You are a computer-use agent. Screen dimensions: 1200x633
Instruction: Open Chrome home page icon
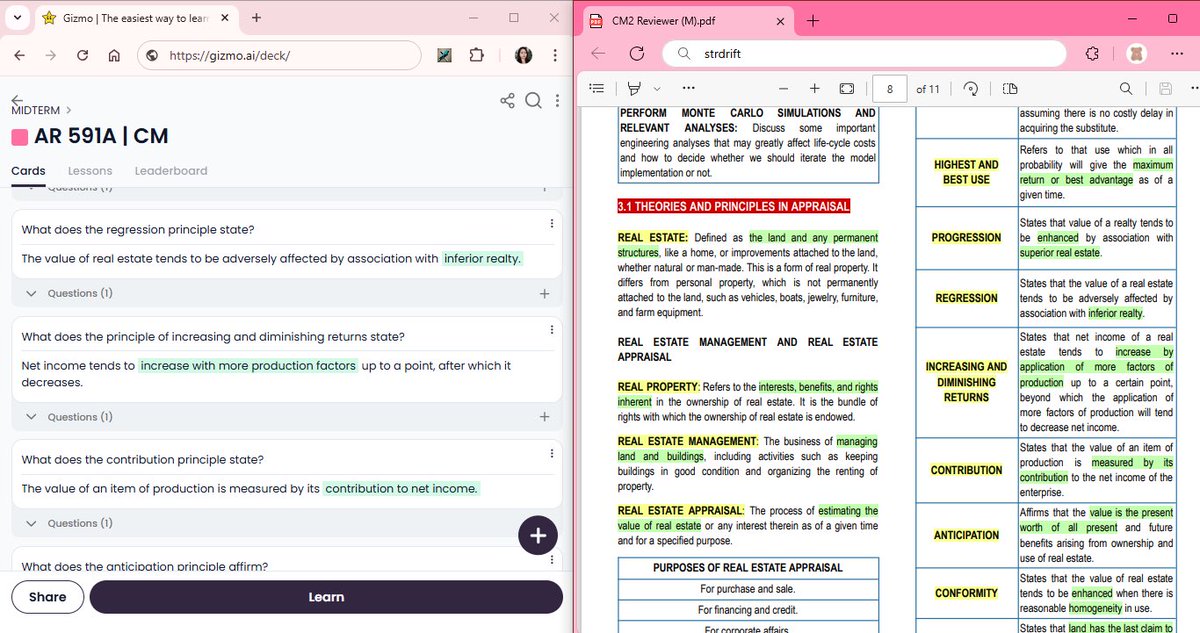tap(113, 55)
